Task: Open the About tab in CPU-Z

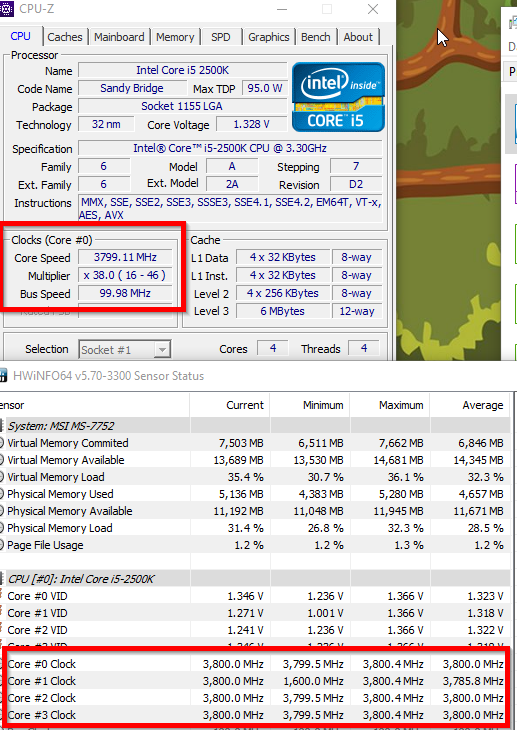Action: point(358,37)
